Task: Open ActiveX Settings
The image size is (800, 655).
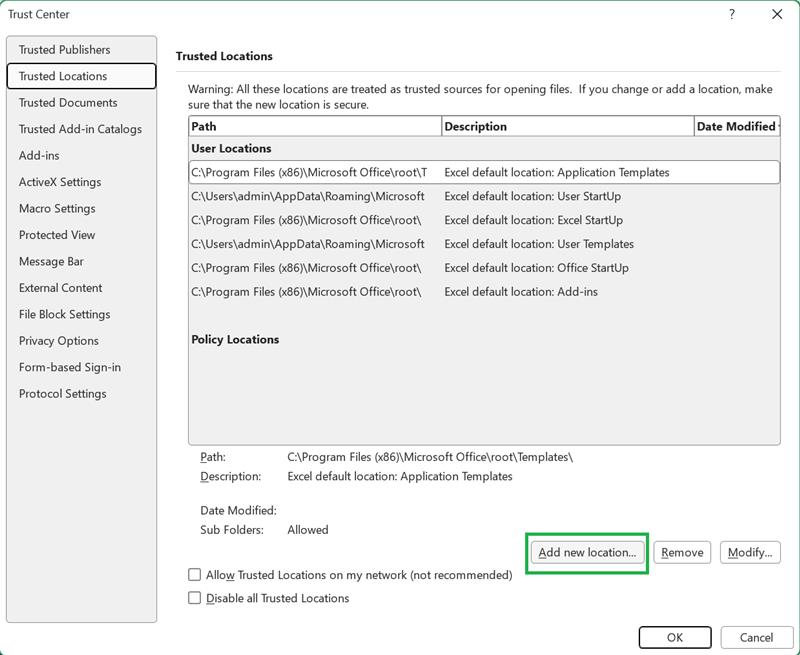Action: [81, 182]
